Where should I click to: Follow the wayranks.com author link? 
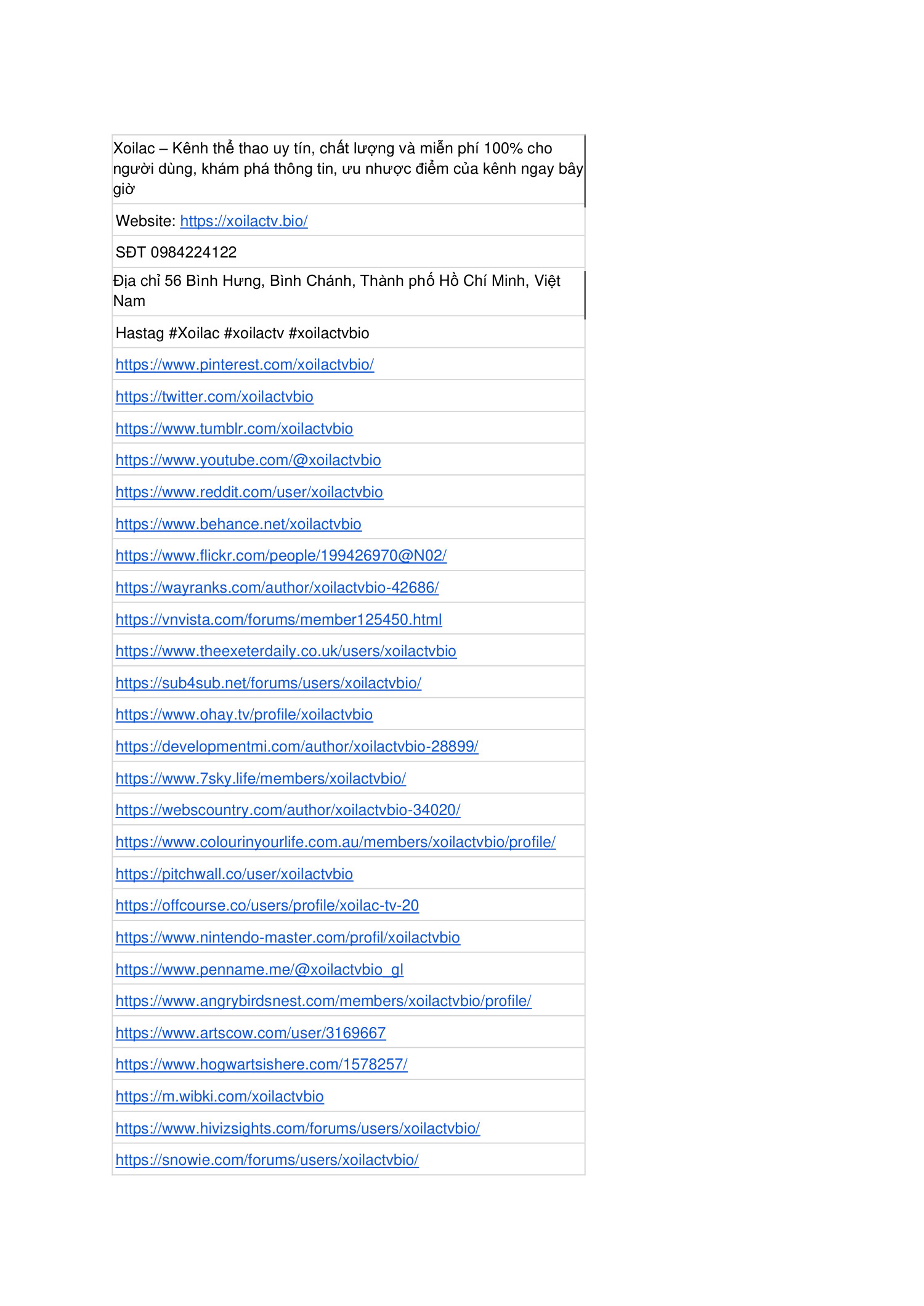(277, 588)
